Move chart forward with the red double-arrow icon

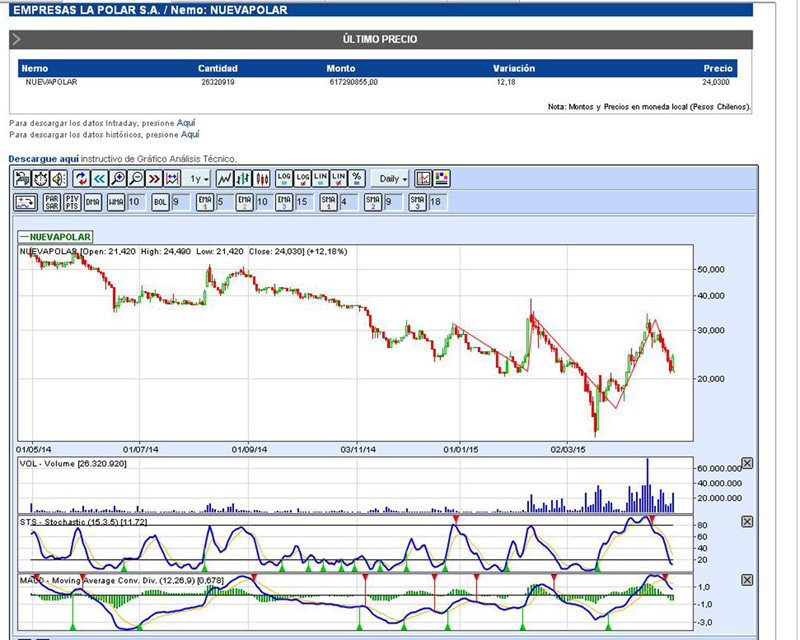pyautogui.click(x=154, y=179)
